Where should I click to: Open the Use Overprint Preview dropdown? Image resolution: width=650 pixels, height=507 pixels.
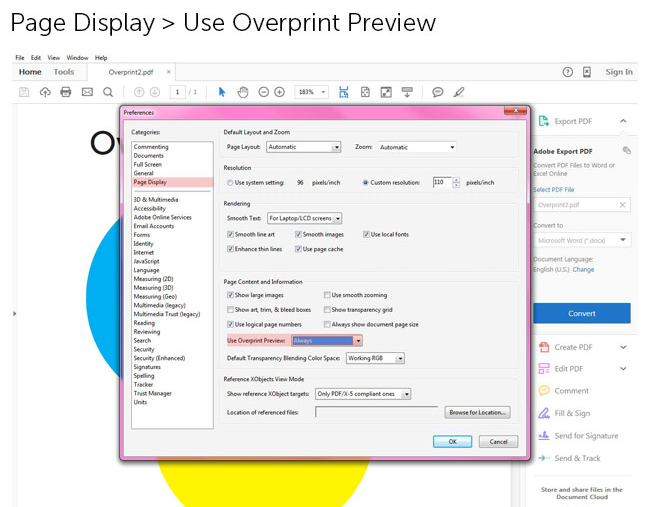(327, 341)
